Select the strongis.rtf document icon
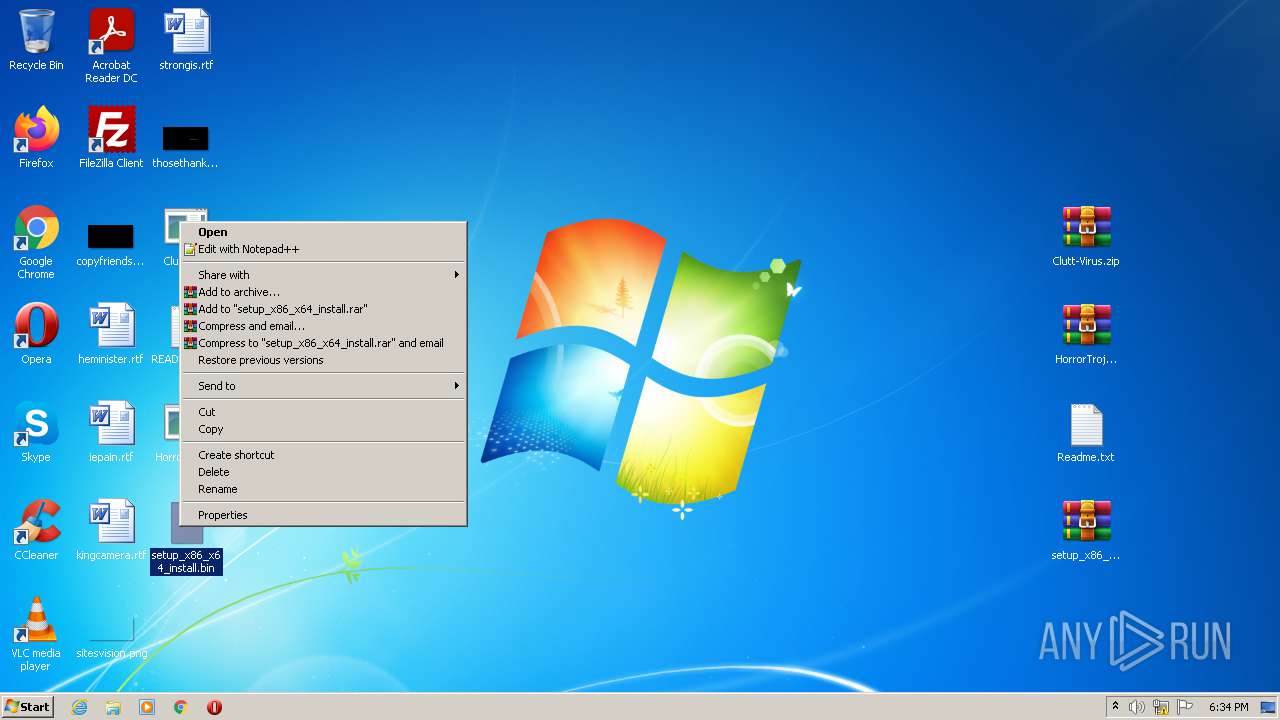This screenshot has width=1280, height=720. 186,40
